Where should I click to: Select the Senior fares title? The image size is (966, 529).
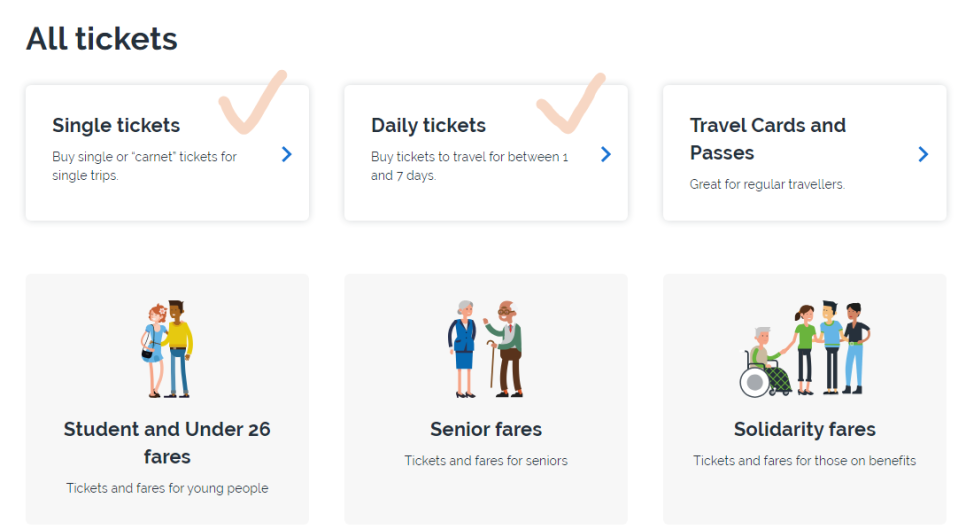(x=486, y=429)
